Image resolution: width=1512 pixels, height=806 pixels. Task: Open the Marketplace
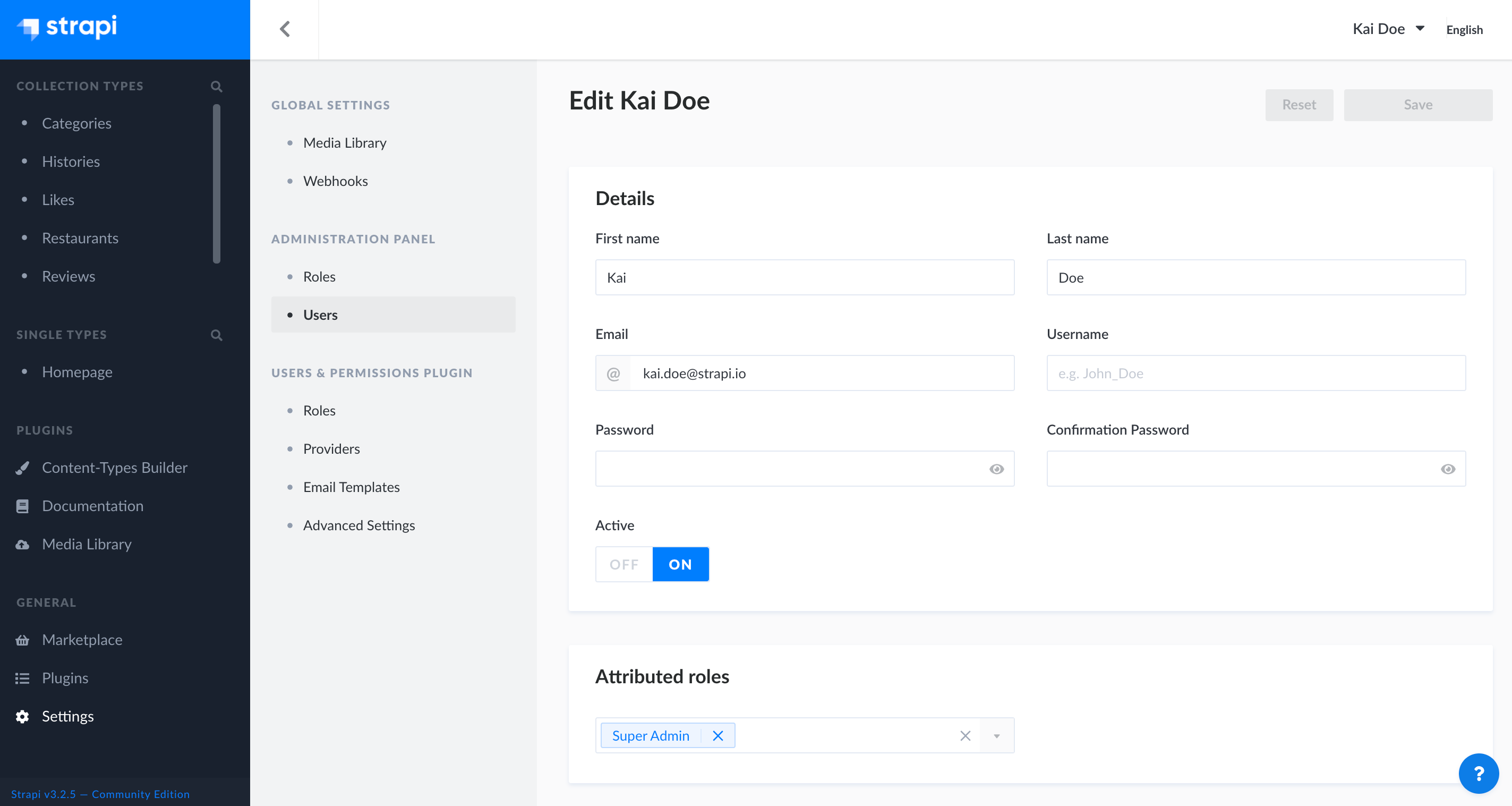click(x=82, y=639)
